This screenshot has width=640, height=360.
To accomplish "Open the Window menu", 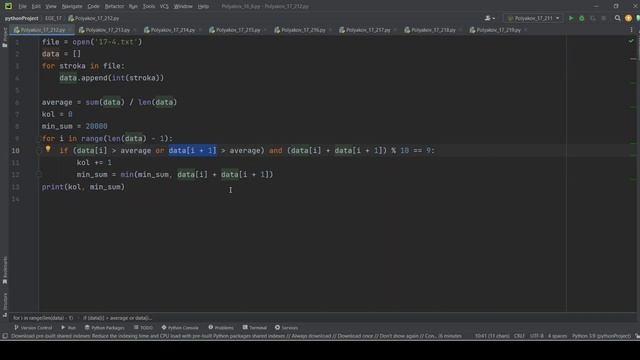I will [x=183, y=7].
